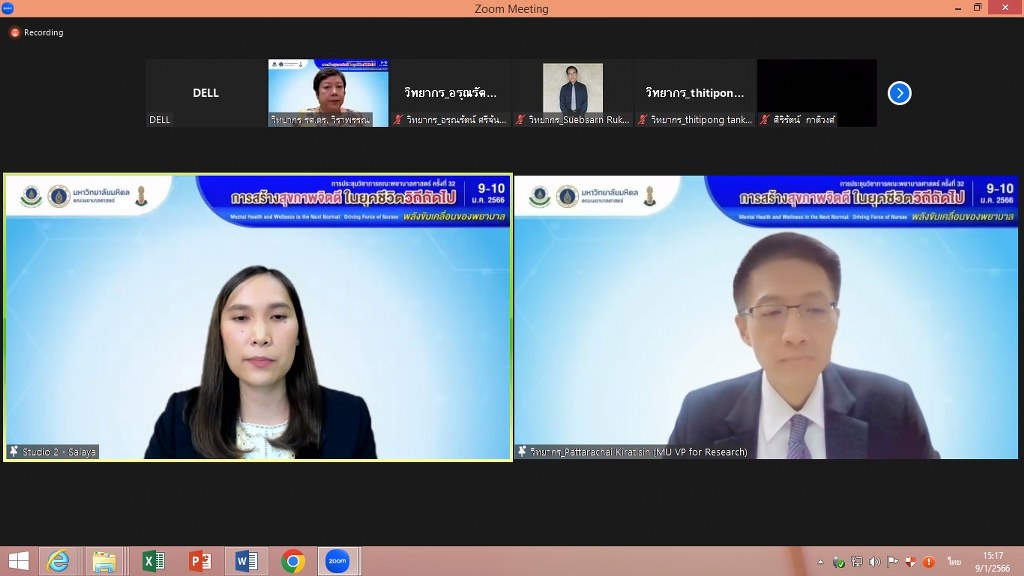Open File Explorer from the taskbar
This screenshot has width=1024, height=576.
tap(105, 561)
